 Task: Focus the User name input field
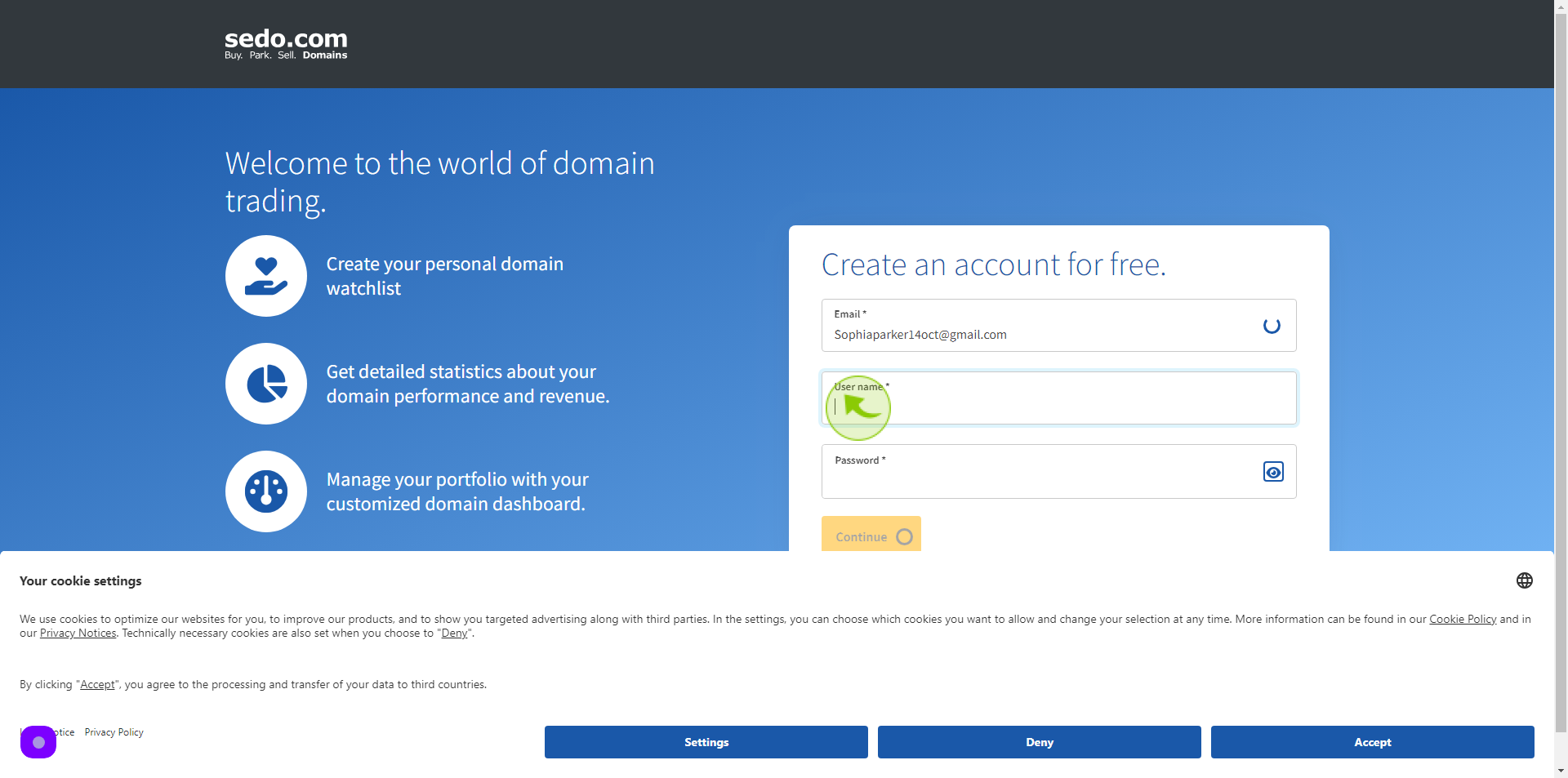1058,398
